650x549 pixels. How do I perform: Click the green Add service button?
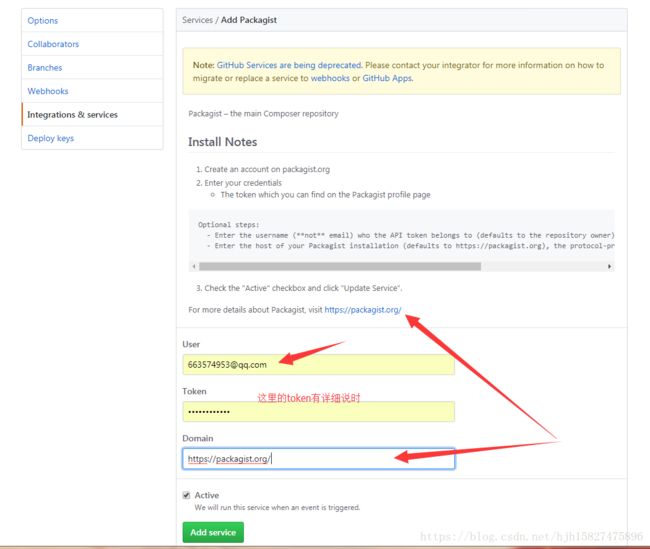[213, 532]
